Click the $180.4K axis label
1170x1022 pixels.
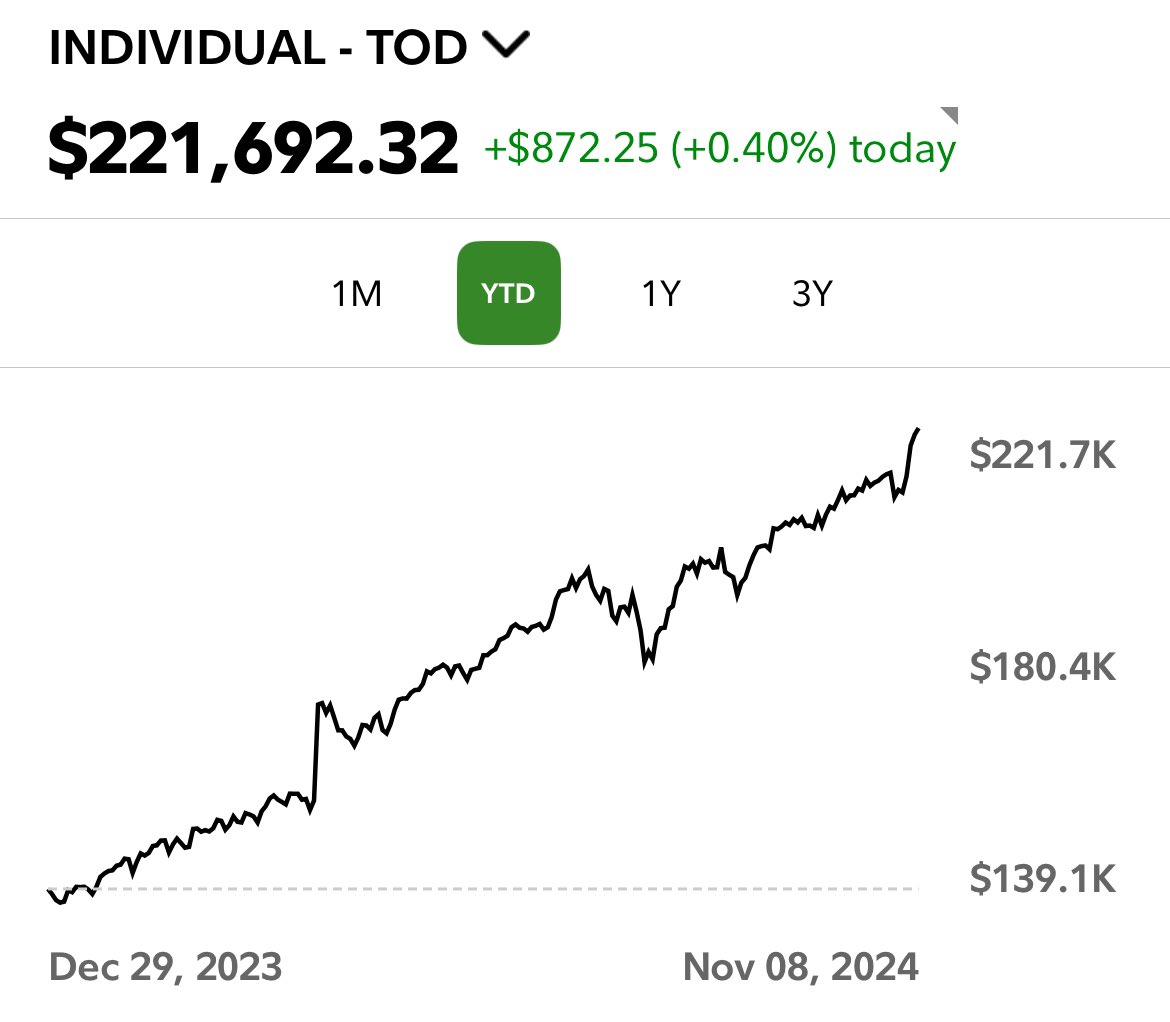tap(1042, 666)
